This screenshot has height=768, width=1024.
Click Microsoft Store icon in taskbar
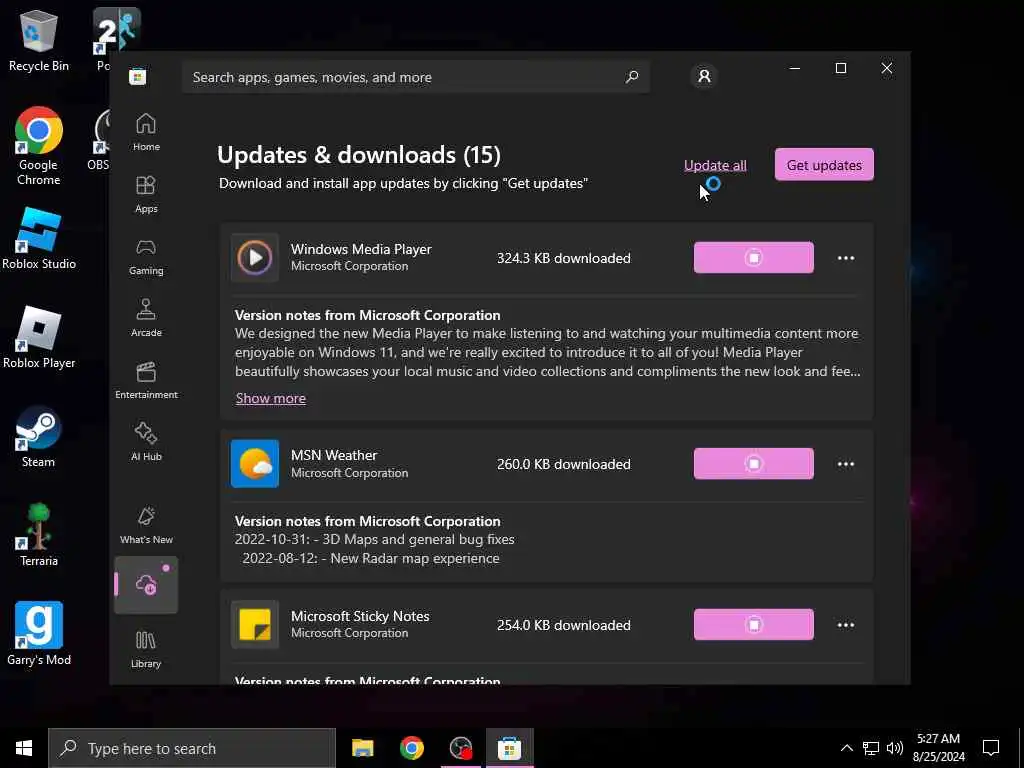click(509, 748)
